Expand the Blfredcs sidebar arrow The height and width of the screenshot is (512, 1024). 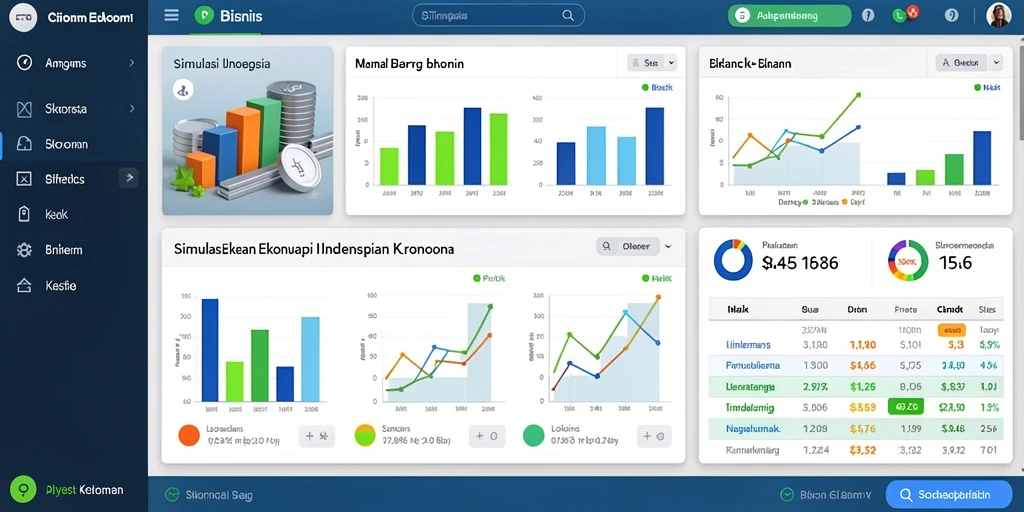129,178
